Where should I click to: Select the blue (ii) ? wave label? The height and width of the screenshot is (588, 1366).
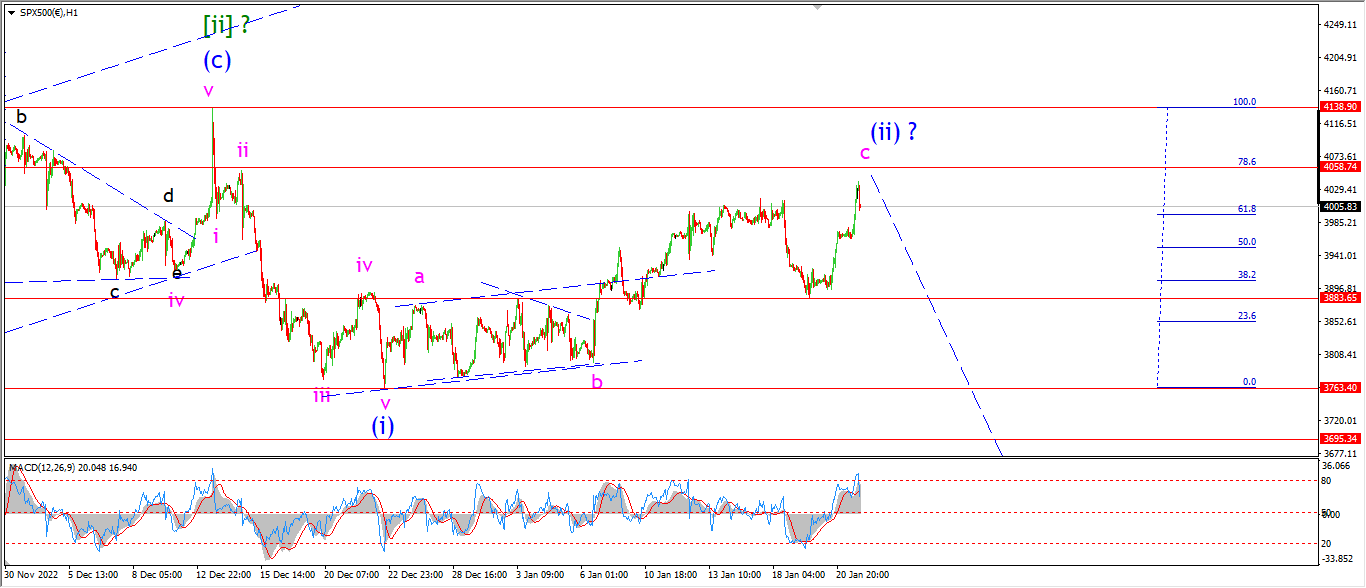click(894, 131)
